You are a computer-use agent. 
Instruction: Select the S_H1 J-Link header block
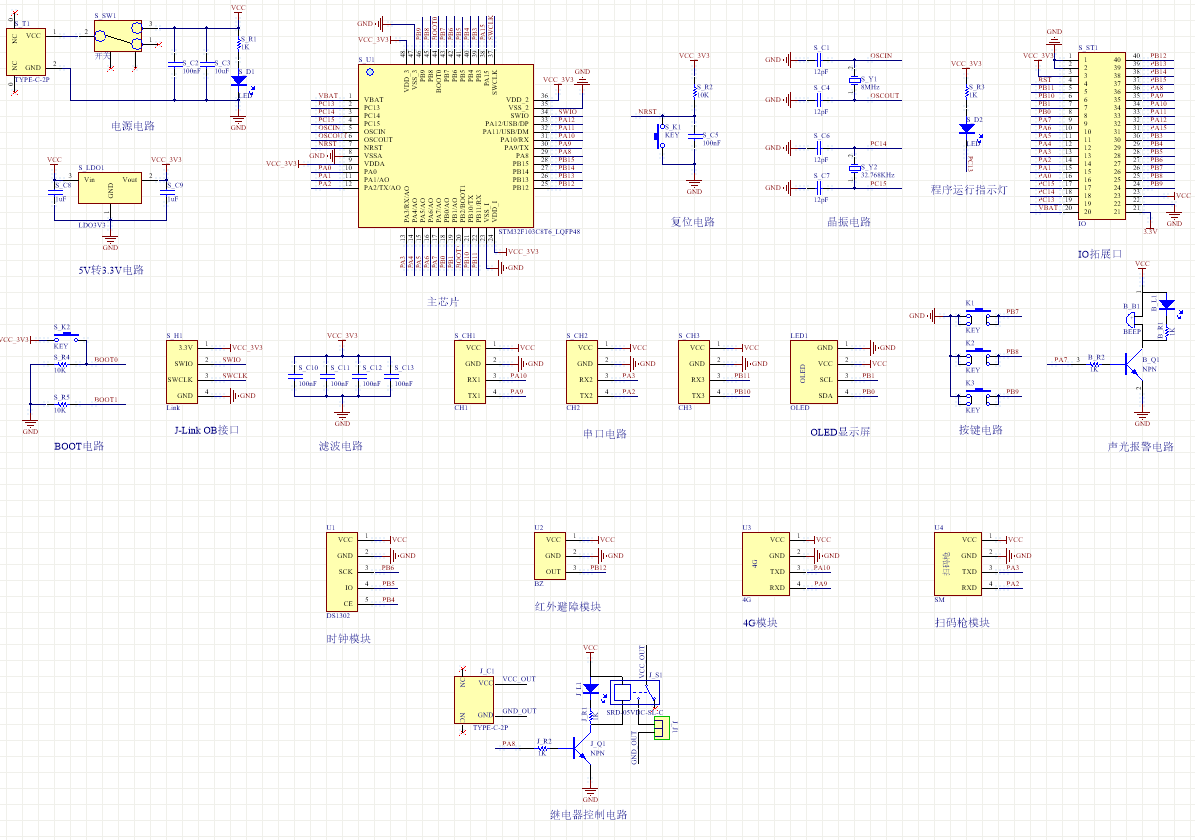tap(182, 372)
